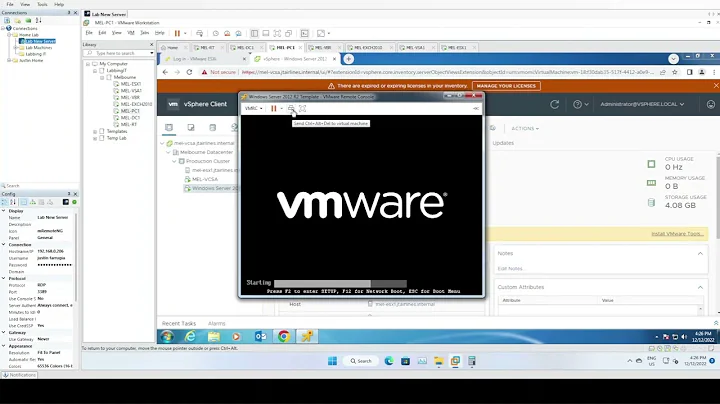Click Workstation unity mode icon
720x404 pixels.
click(x=289, y=34)
